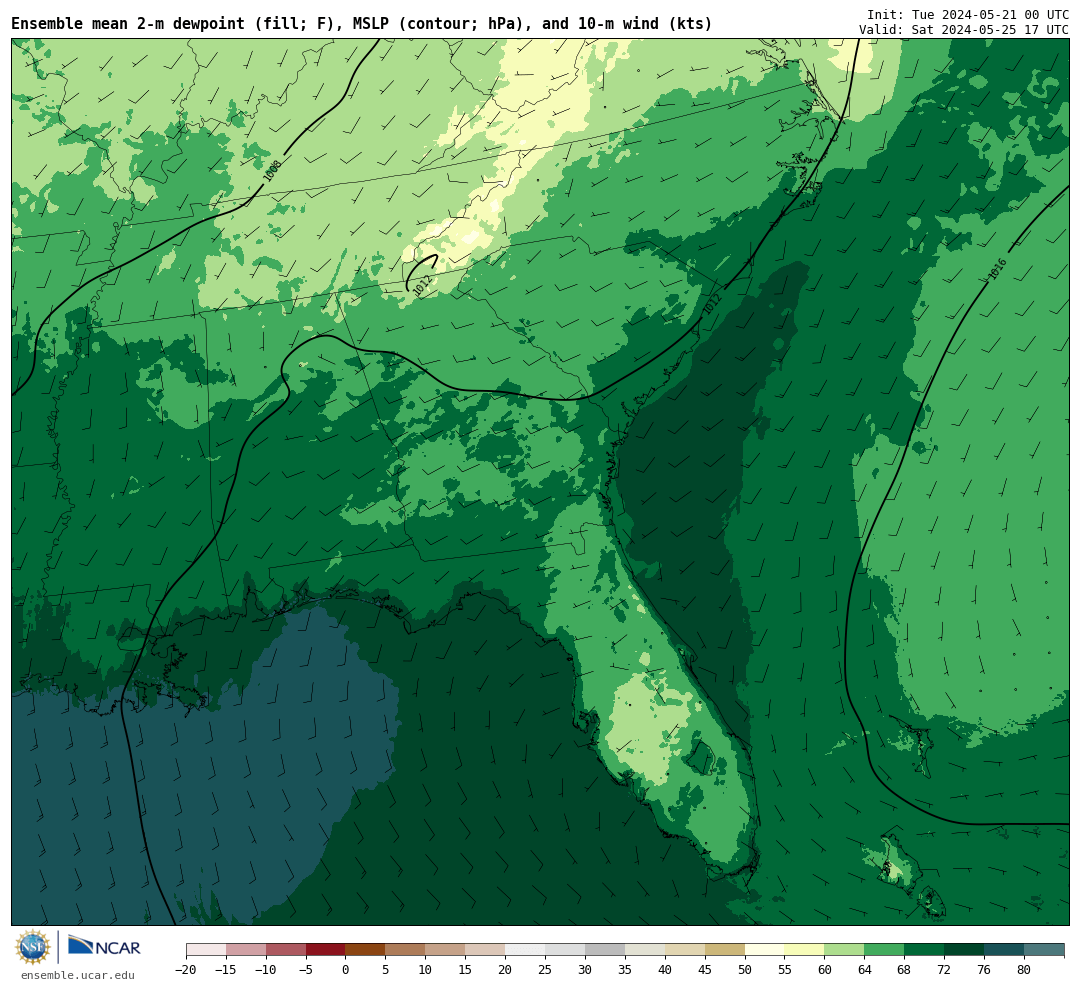Pick the colorbar swatch between 10 and 15
The width and height of the screenshot is (1080, 988).
[x=446, y=950]
